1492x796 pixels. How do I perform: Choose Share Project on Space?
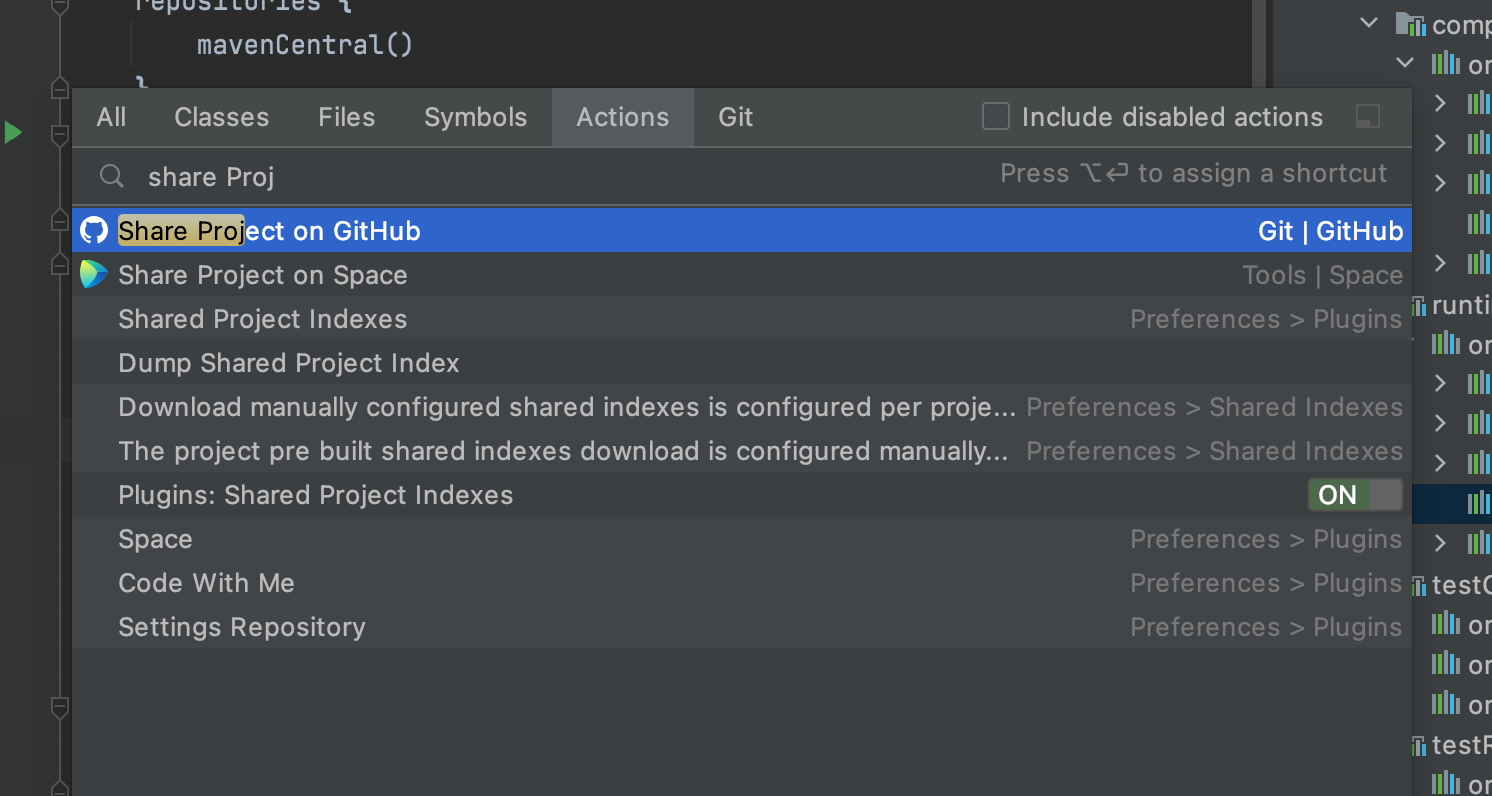coord(263,275)
